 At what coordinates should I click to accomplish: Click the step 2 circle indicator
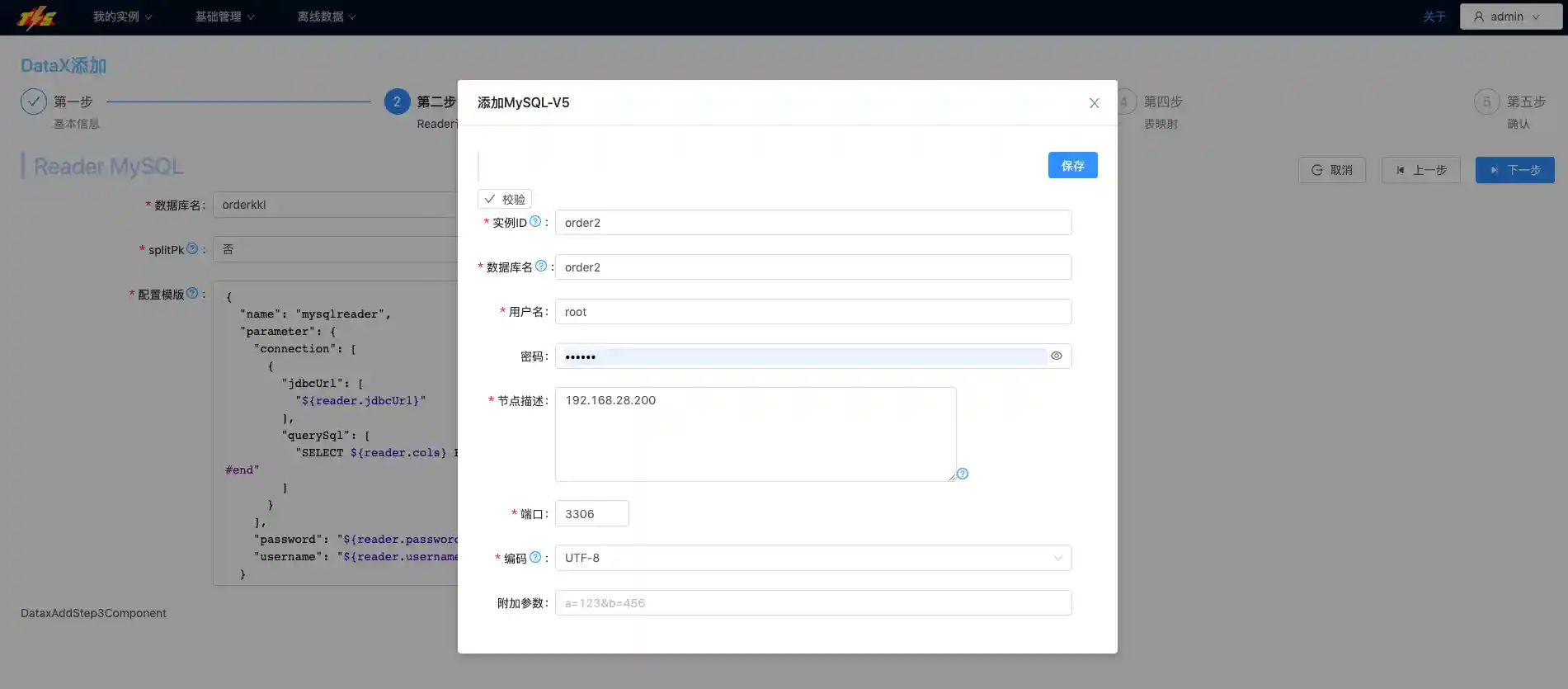[397, 101]
